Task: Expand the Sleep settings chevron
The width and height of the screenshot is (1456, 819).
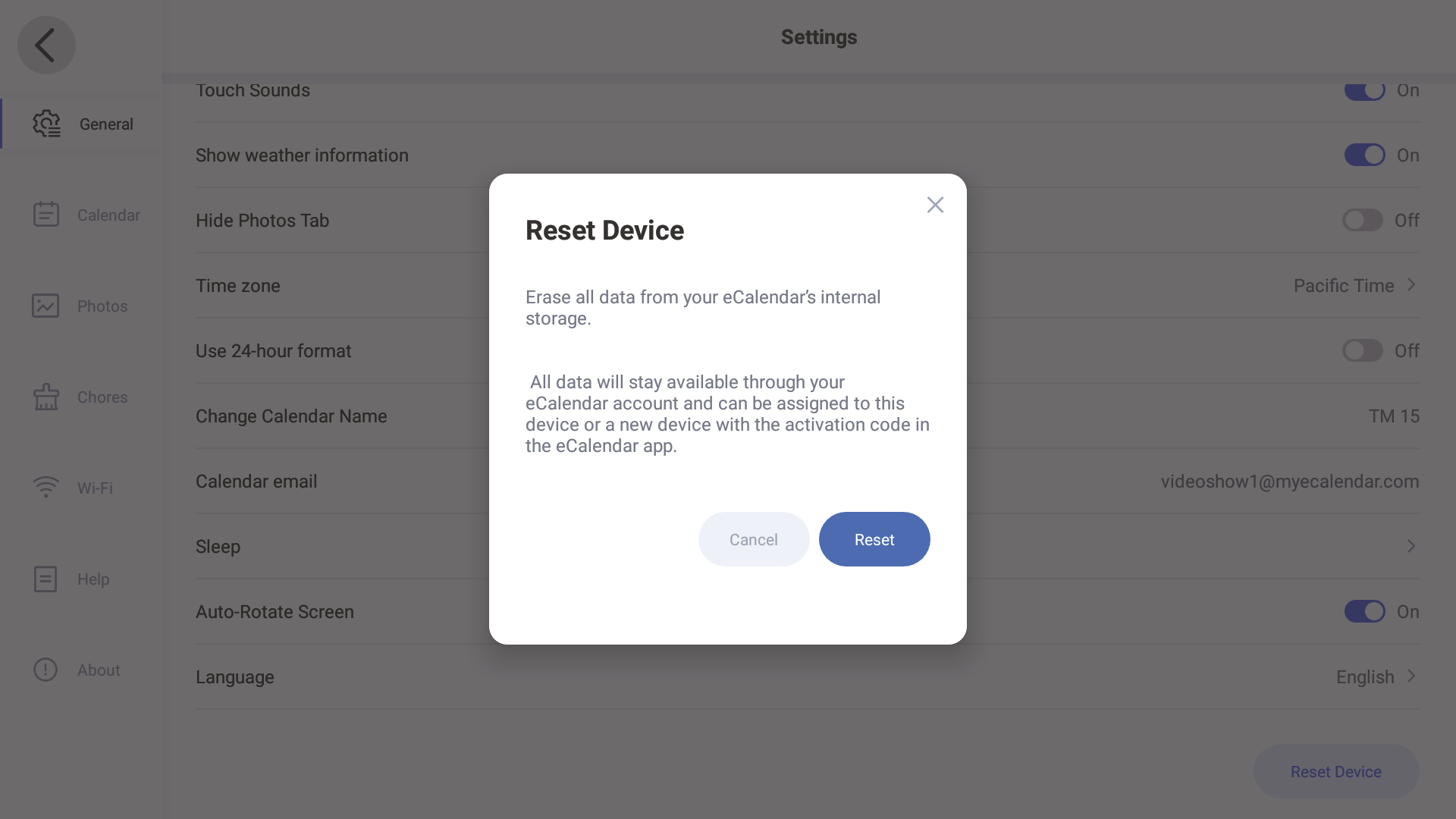Action: pyautogui.click(x=1411, y=546)
